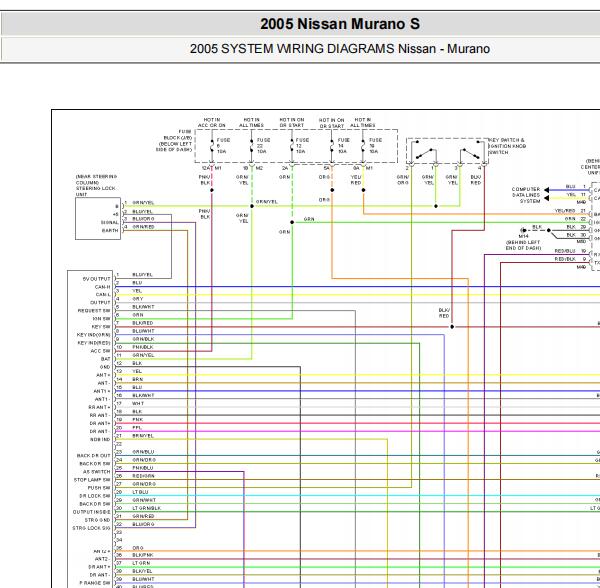Click the 'AS SWITCH' terminal label
The height and width of the screenshot is (588, 600).
point(97,472)
